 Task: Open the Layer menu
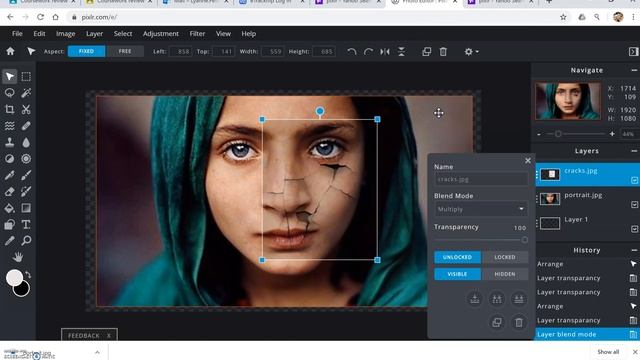click(94, 34)
